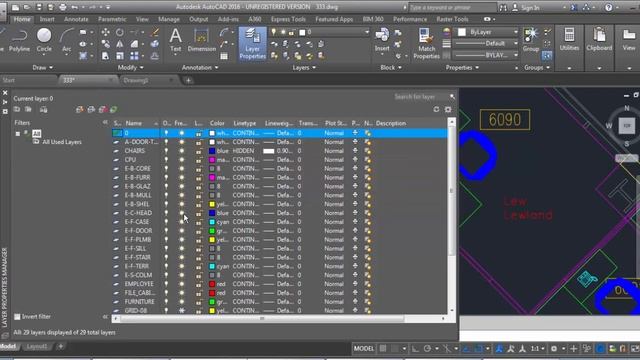This screenshot has width=640, height=360.
Task: Click the ViewCube top face
Action: click(627, 126)
